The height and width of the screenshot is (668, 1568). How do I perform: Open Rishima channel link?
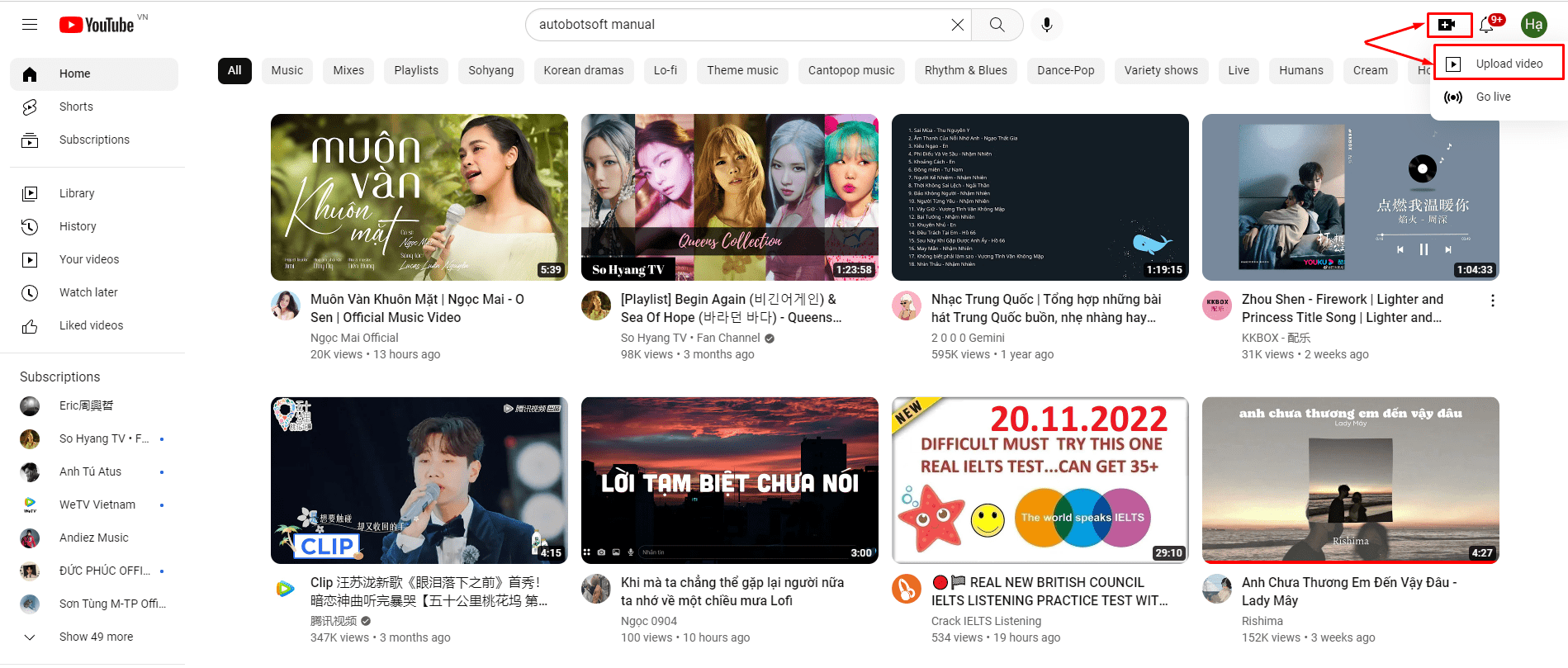click(x=1262, y=621)
